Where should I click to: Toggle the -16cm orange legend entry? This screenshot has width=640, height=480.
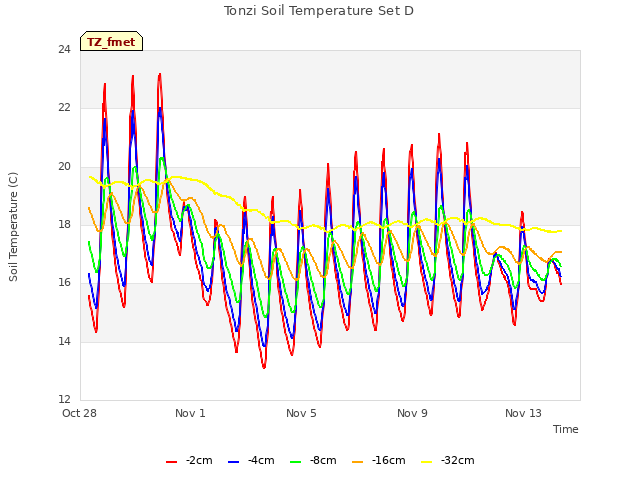(x=378, y=461)
